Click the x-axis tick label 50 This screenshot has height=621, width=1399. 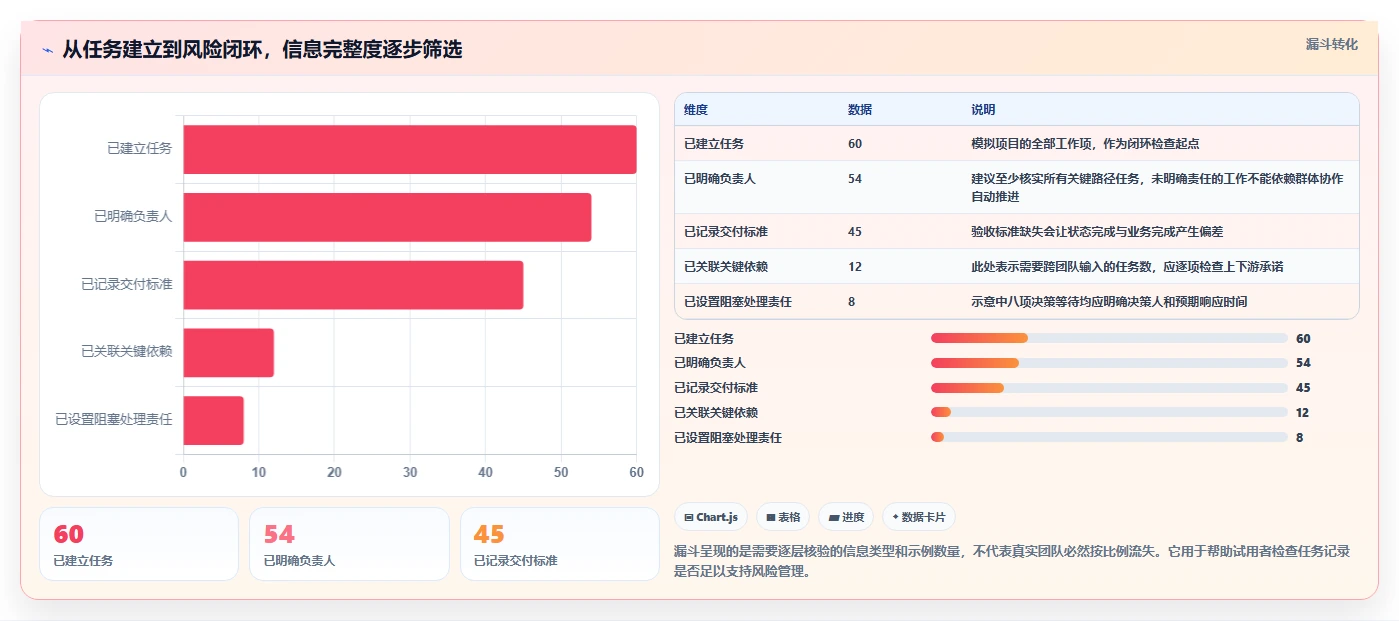pyautogui.click(x=561, y=472)
